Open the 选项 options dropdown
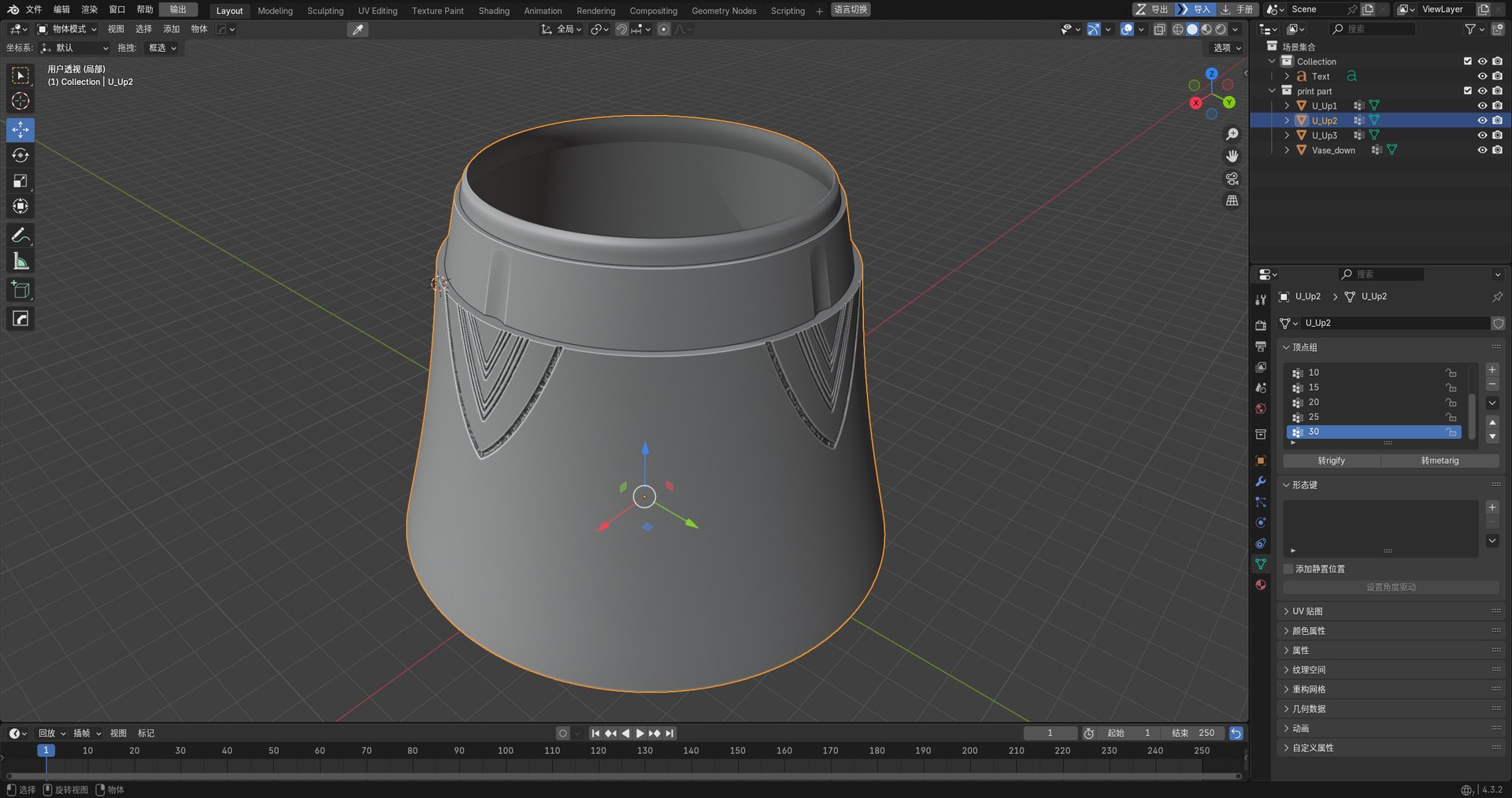This screenshot has width=1512, height=798. click(1227, 48)
